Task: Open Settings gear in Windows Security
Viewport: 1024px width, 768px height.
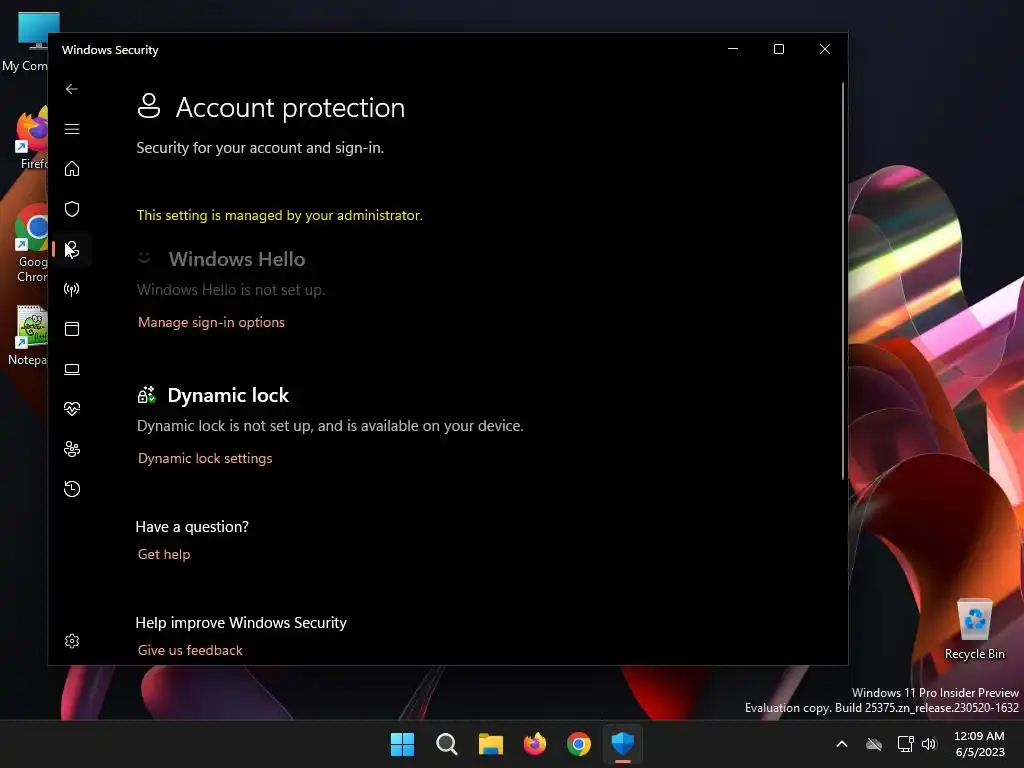Action: [x=72, y=641]
